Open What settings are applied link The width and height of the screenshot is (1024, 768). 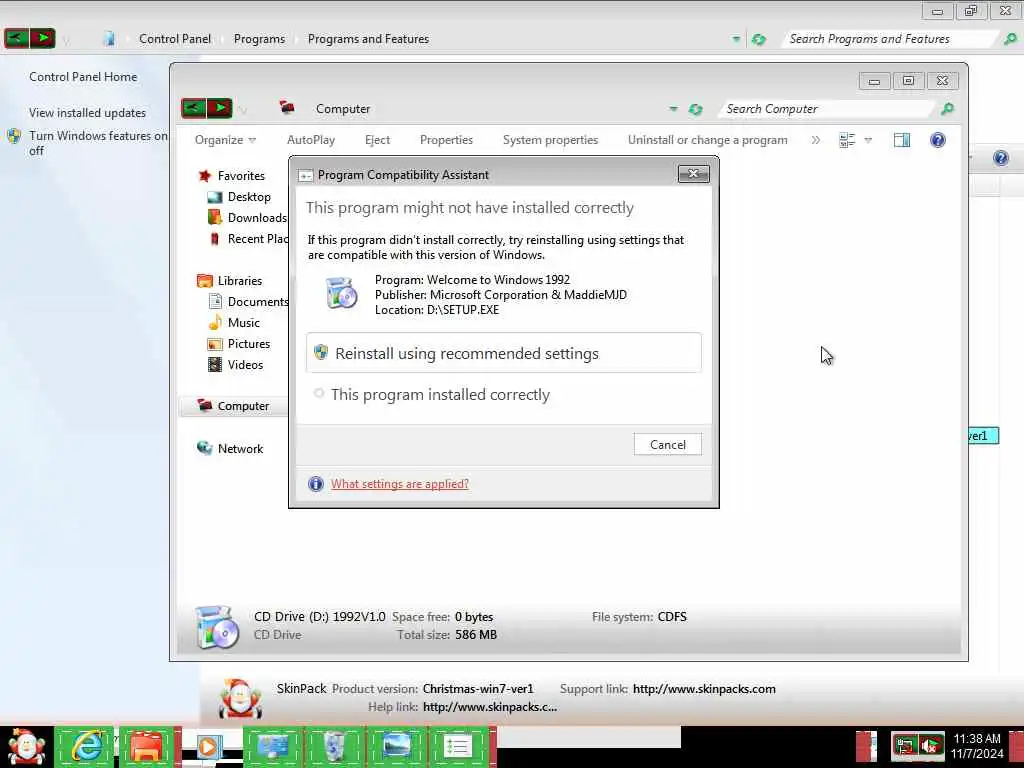click(x=400, y=484)
